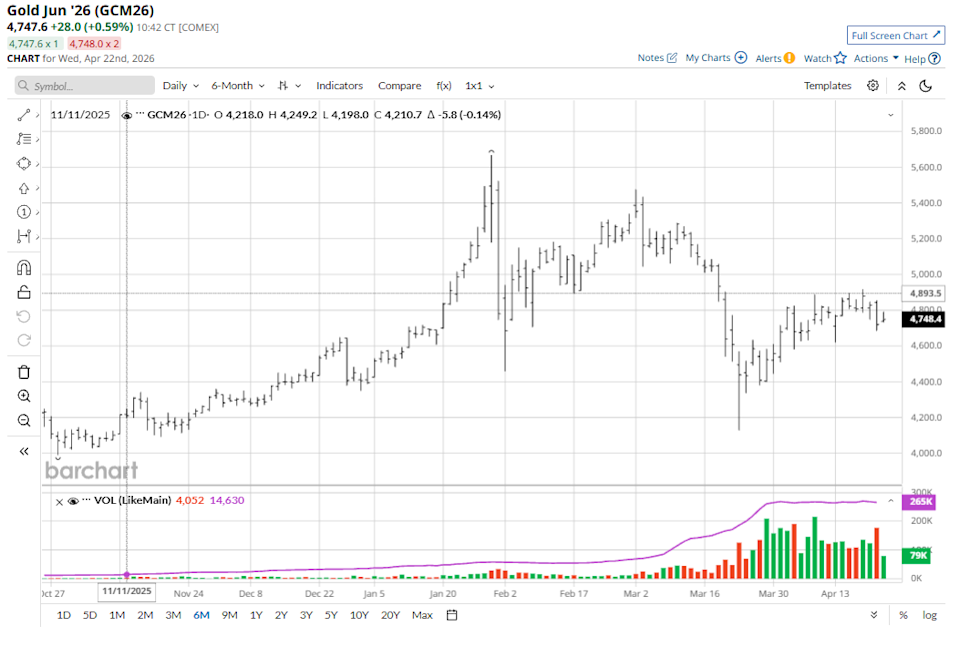
Task: Toggle dark mode moon icon
Action: pyautogui.click(x=926, y=86)
